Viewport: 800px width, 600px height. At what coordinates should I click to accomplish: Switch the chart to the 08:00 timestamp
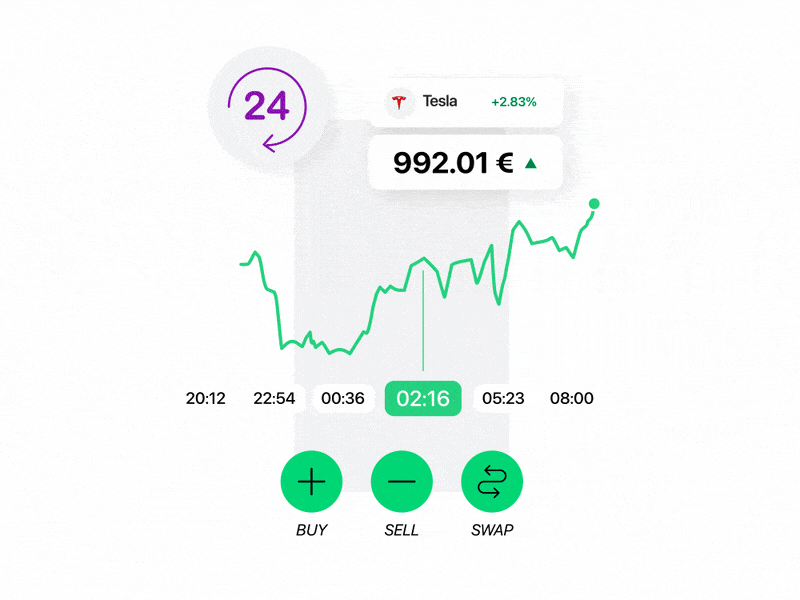click(x=571, y=398)
